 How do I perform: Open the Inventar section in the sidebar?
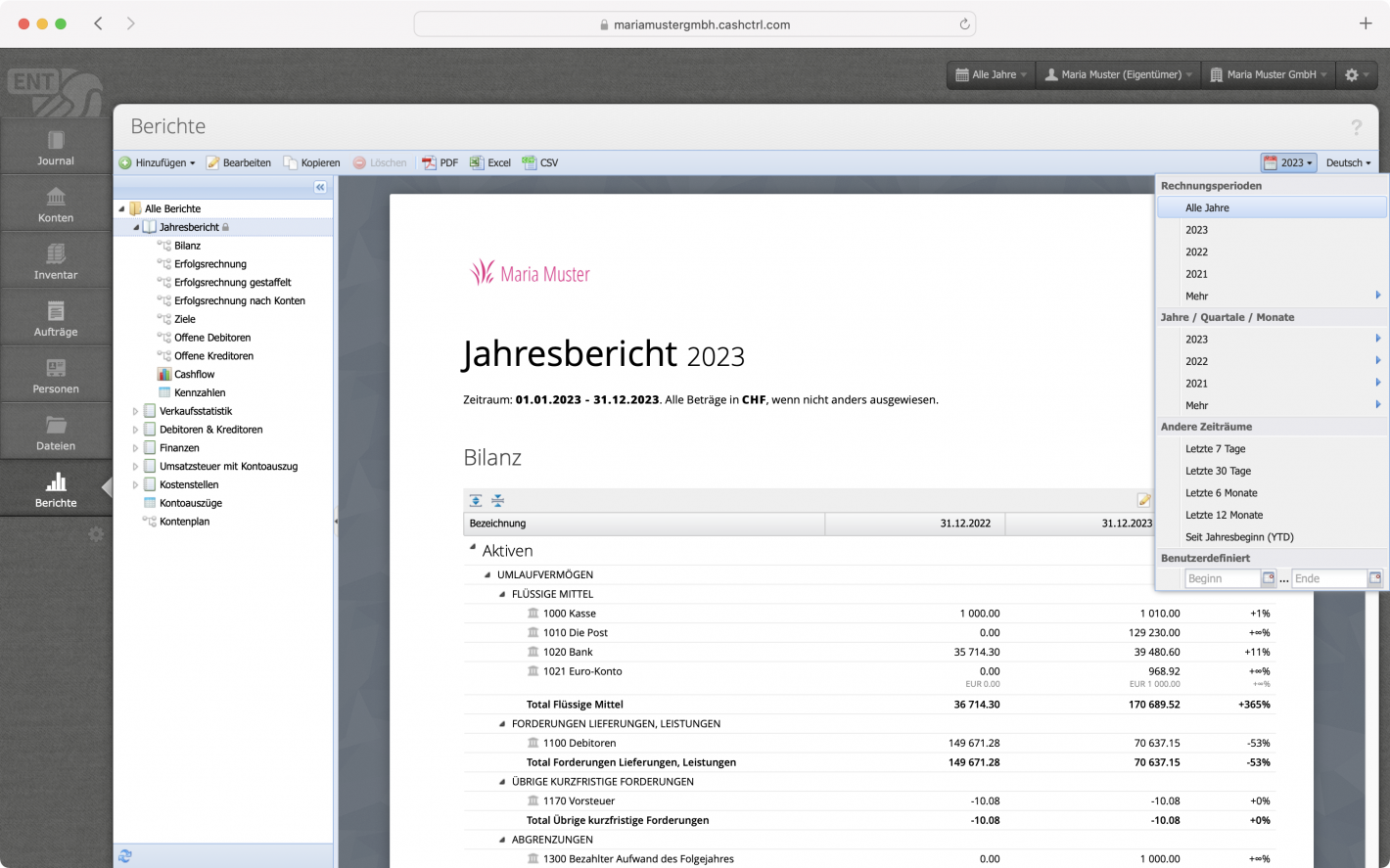tap(55, 259)
